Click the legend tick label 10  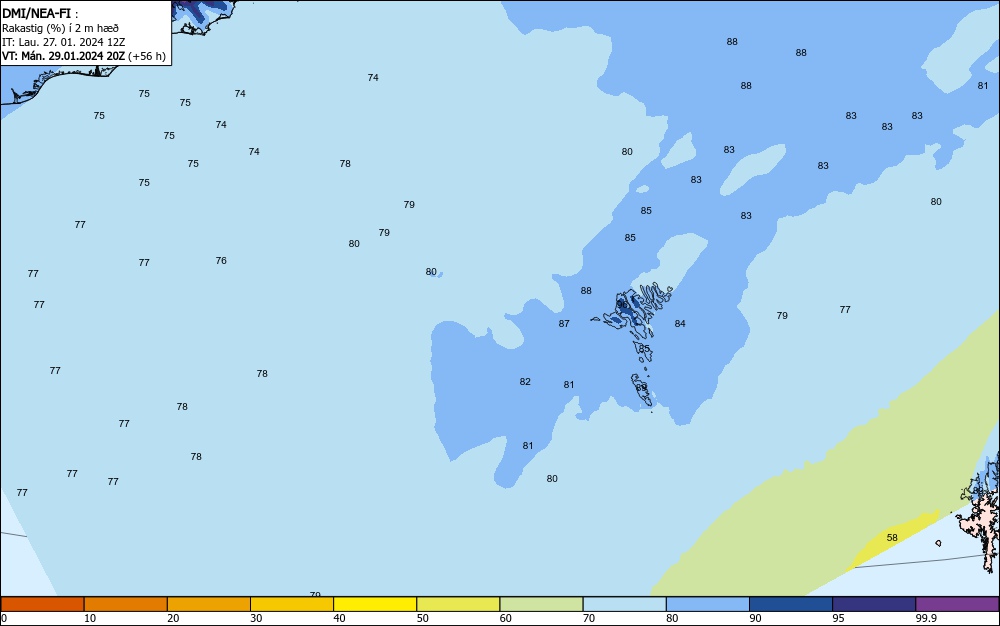pyautogui.click(x=90, y=618)
